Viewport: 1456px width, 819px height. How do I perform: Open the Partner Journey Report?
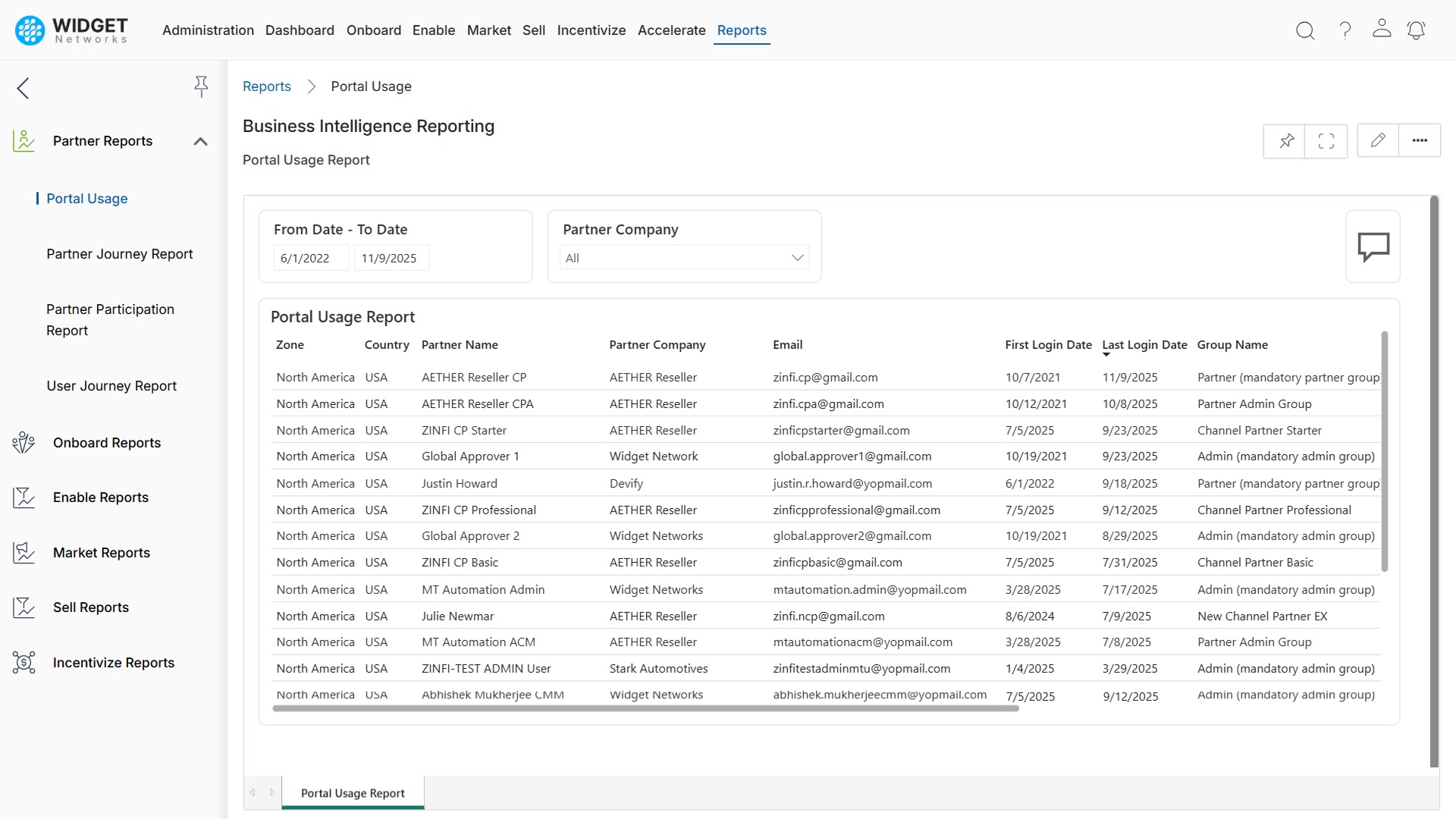pyautogui.click(x=120, y=254)
